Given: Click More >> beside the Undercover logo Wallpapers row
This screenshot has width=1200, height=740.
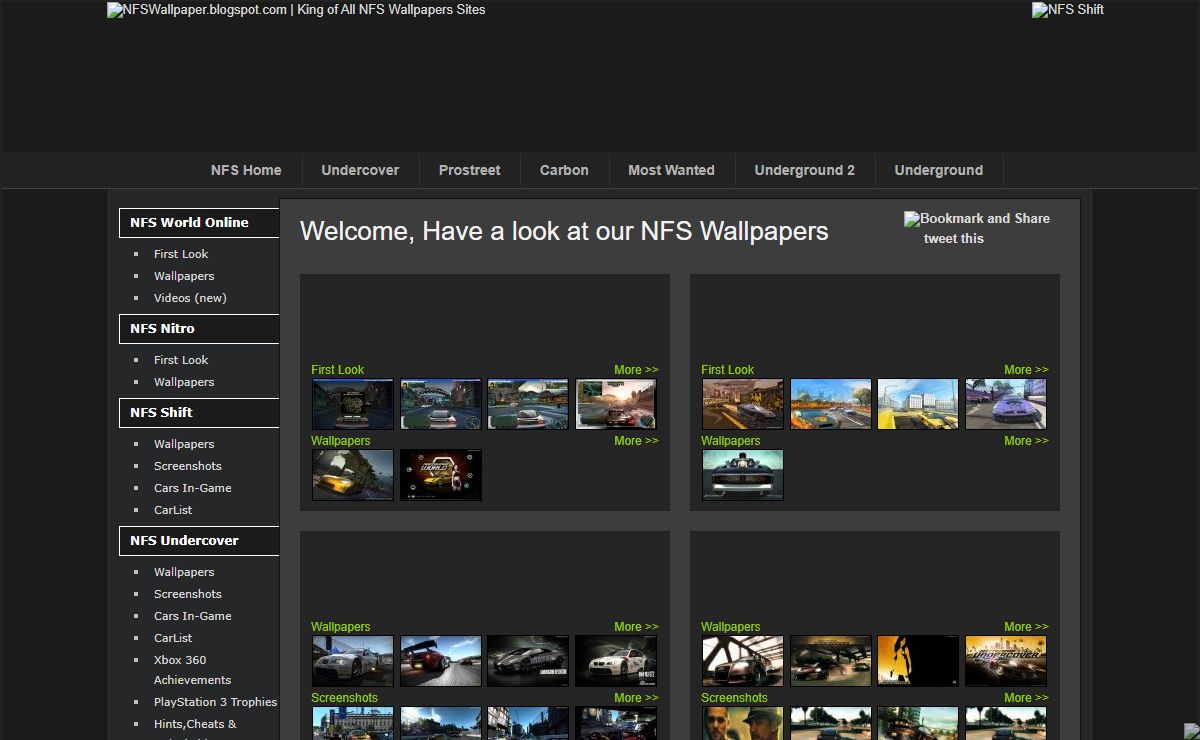Looking at the screenshot, I should (1026, 627).
